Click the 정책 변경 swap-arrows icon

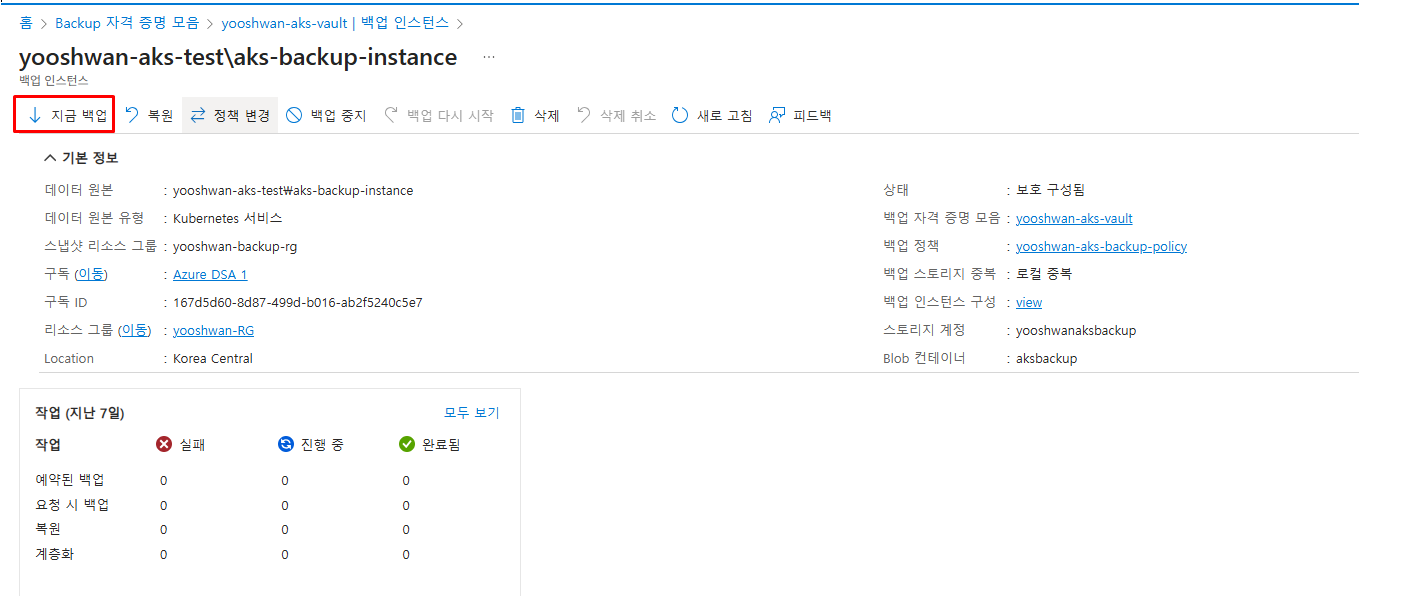(x=198, y=115)
